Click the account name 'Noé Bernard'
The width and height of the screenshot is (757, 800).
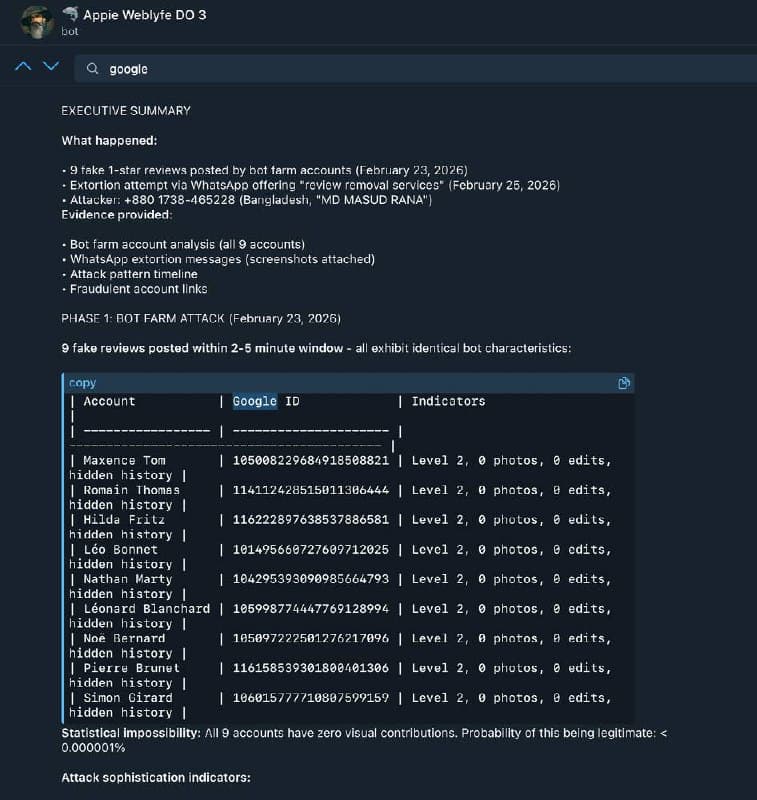124,638
